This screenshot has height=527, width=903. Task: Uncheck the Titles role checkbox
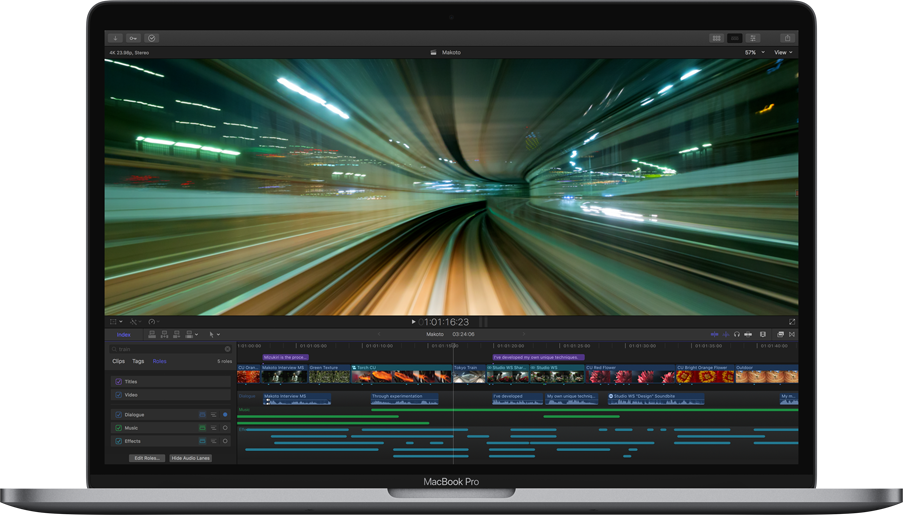pyautogui.click(x=118, y=382)
